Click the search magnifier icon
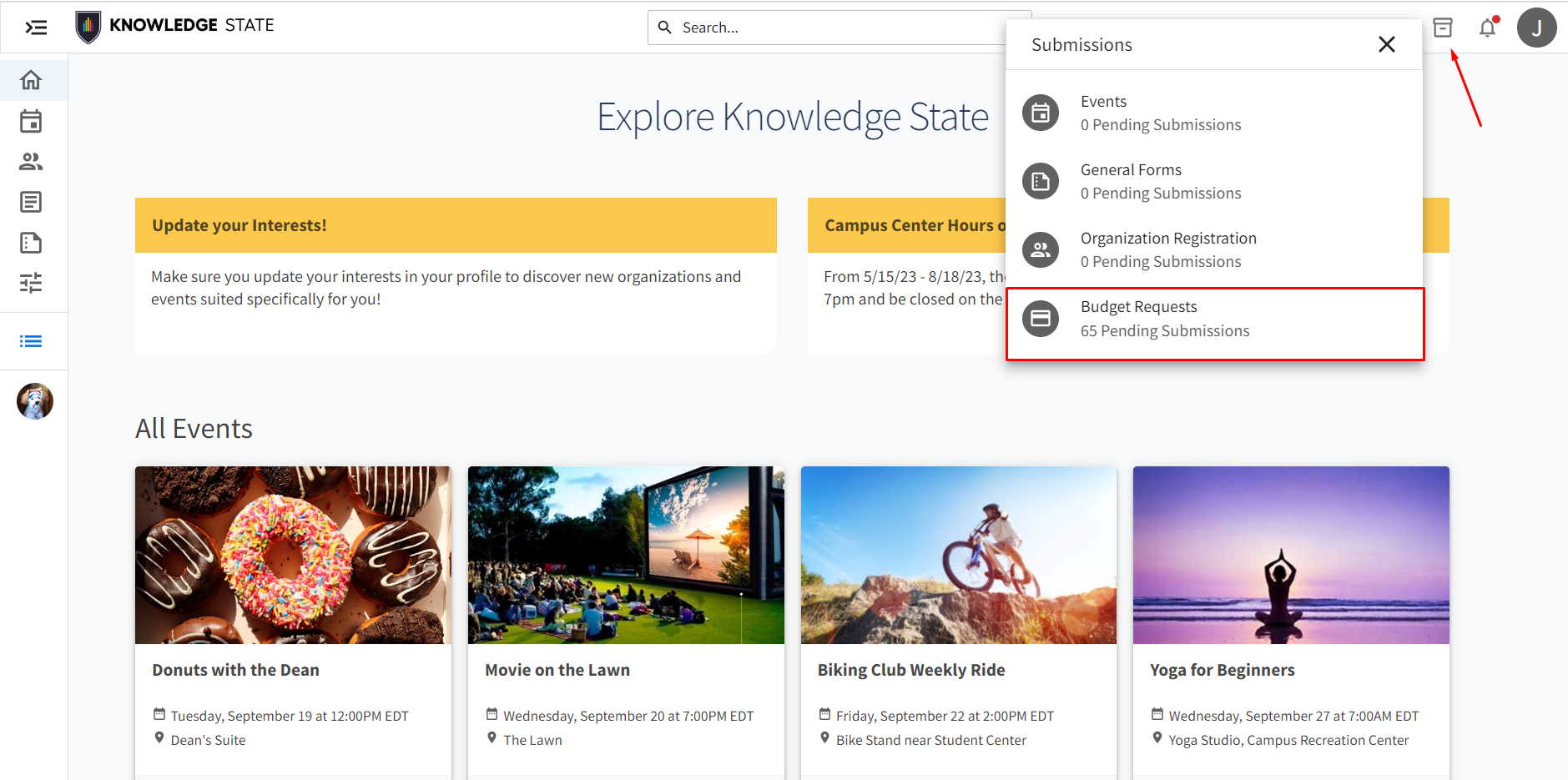The image size is (1568, 780). tap(665, 28)
